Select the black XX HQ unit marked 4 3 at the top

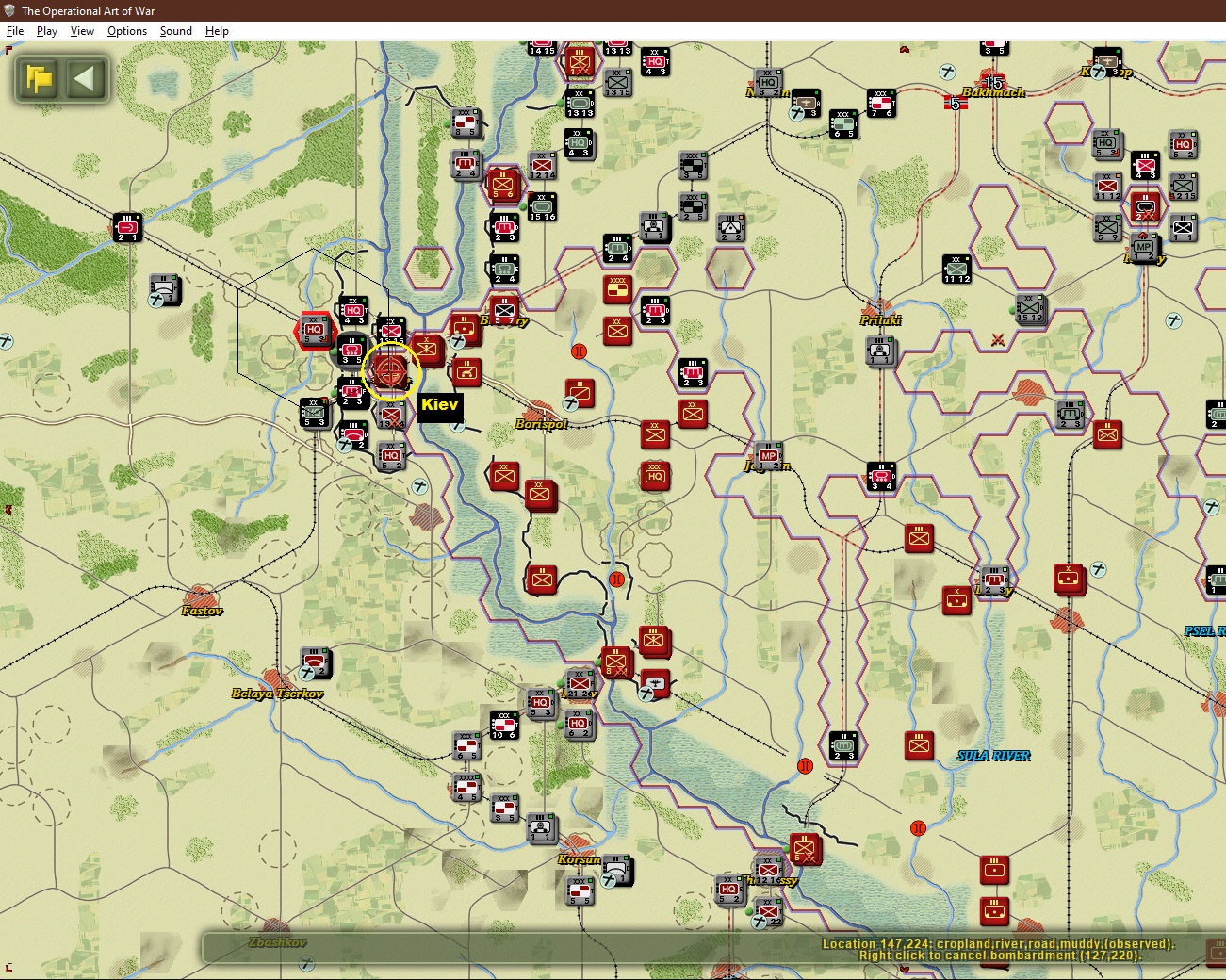click(x=655, y=62)
